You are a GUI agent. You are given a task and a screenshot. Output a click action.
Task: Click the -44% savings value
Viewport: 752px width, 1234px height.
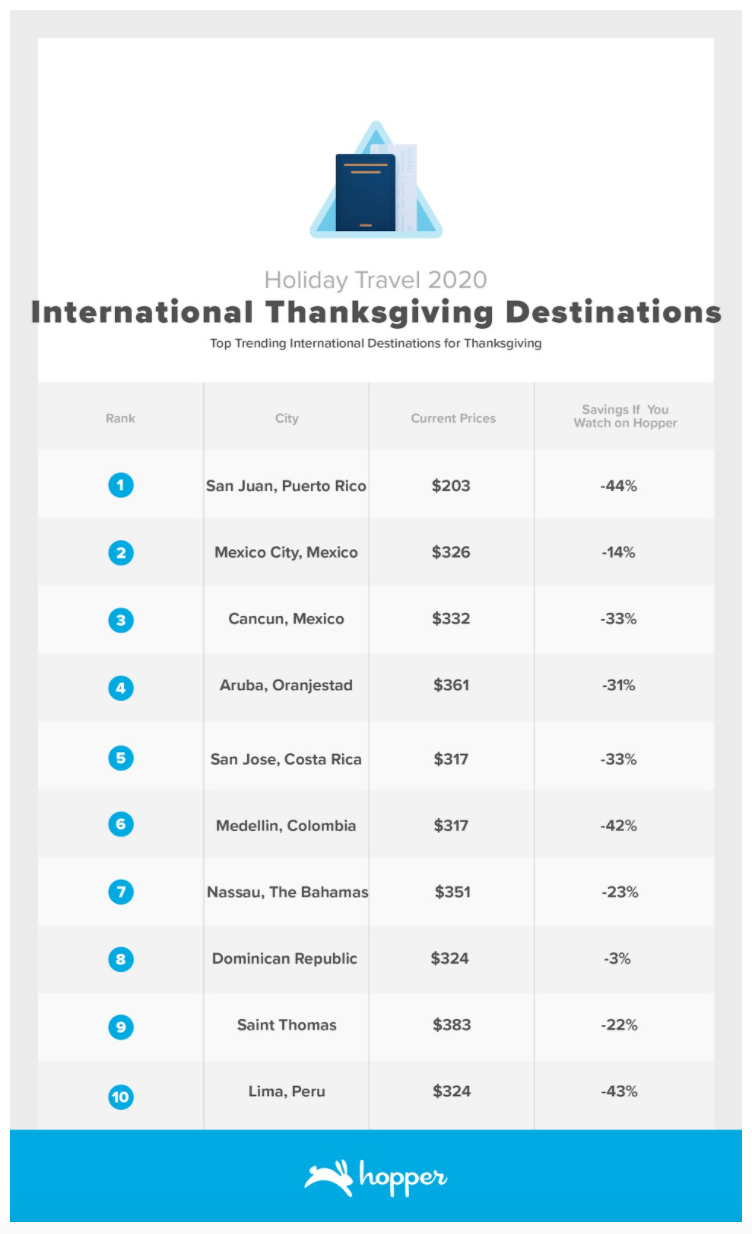[619, 486]
